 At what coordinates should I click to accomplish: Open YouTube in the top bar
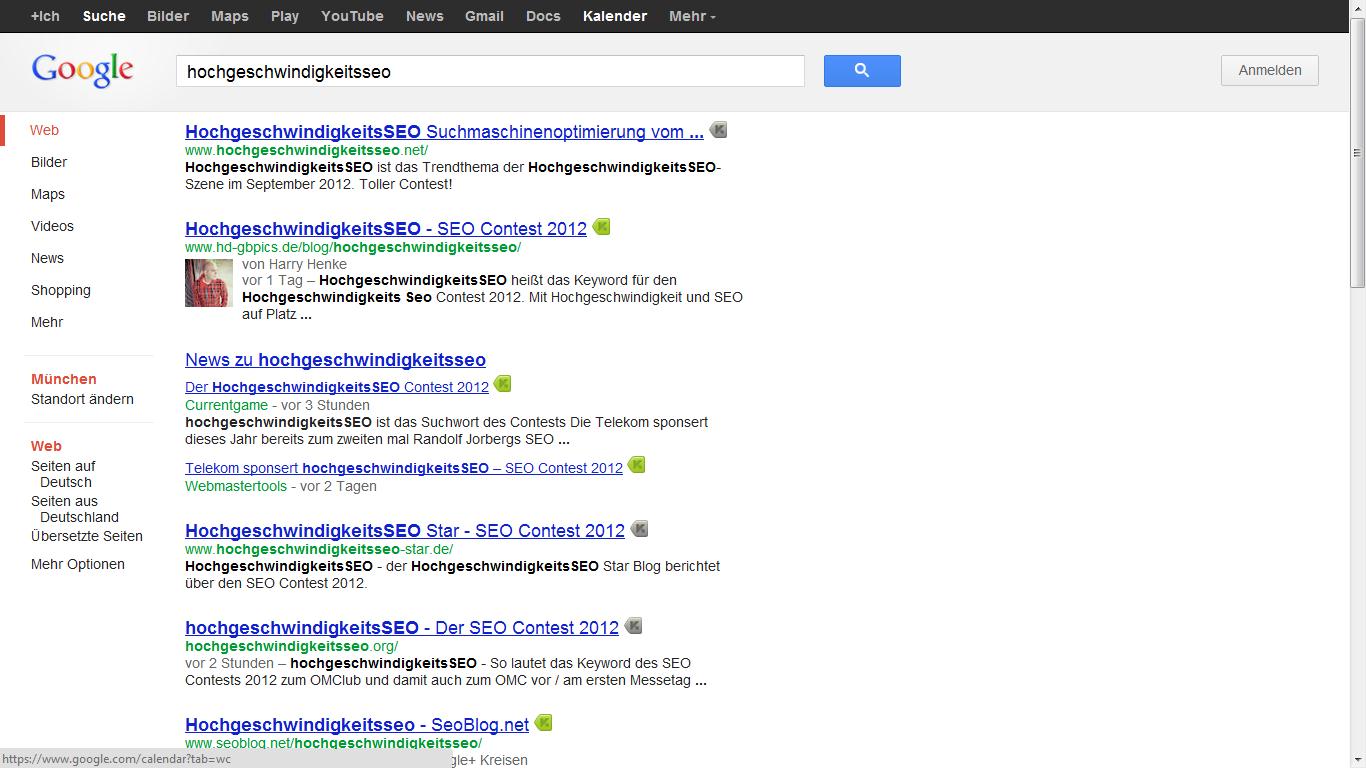352,16
